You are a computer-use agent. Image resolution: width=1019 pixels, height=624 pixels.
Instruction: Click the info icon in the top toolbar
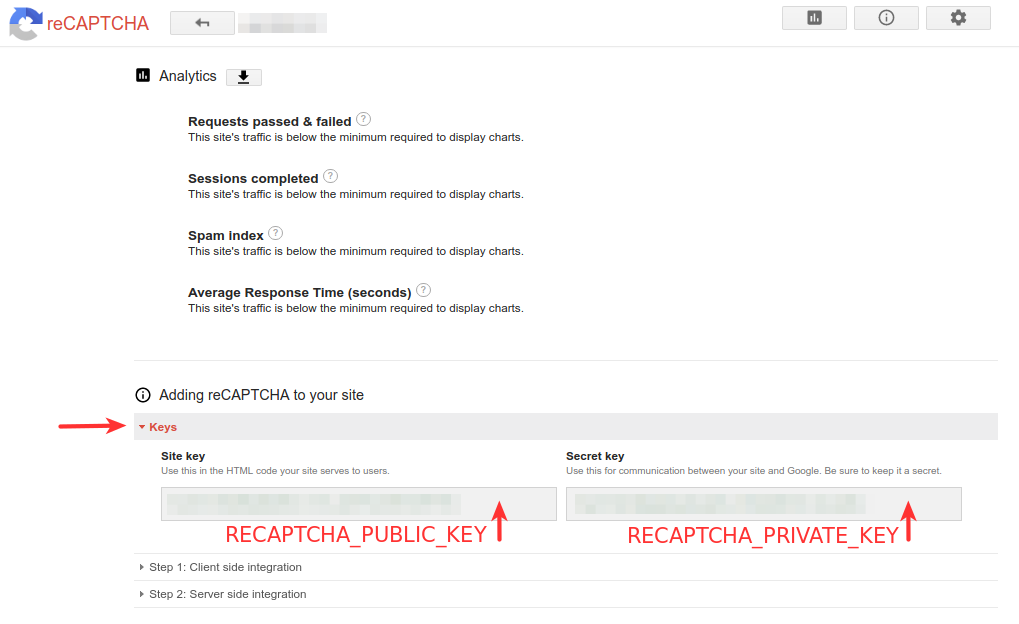[885, 17]
